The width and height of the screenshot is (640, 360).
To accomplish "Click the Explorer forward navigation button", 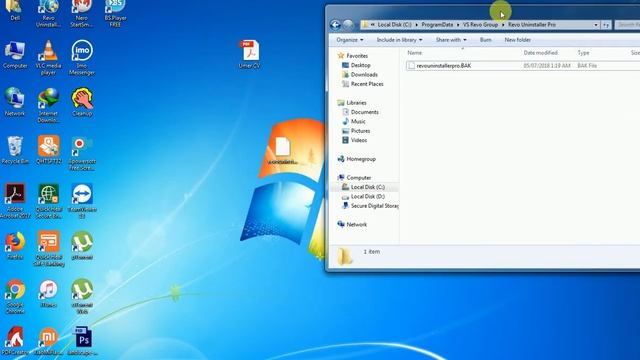I will pyautogui.click(x=348, y=25).
